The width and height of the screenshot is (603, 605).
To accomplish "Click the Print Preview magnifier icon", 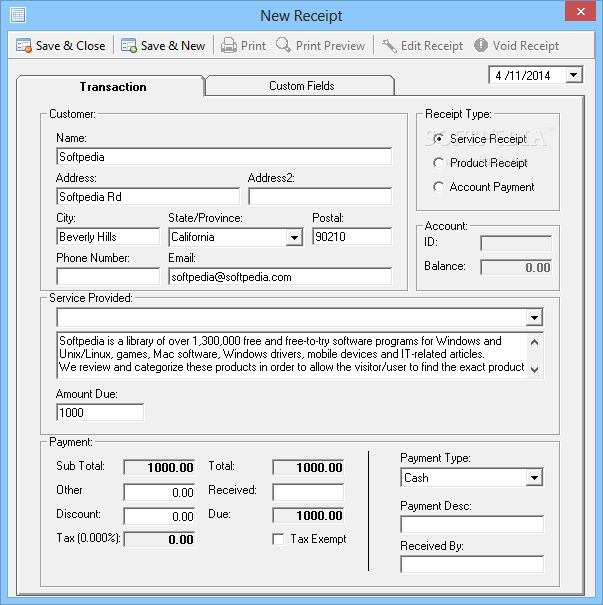I will click(284, 45).
